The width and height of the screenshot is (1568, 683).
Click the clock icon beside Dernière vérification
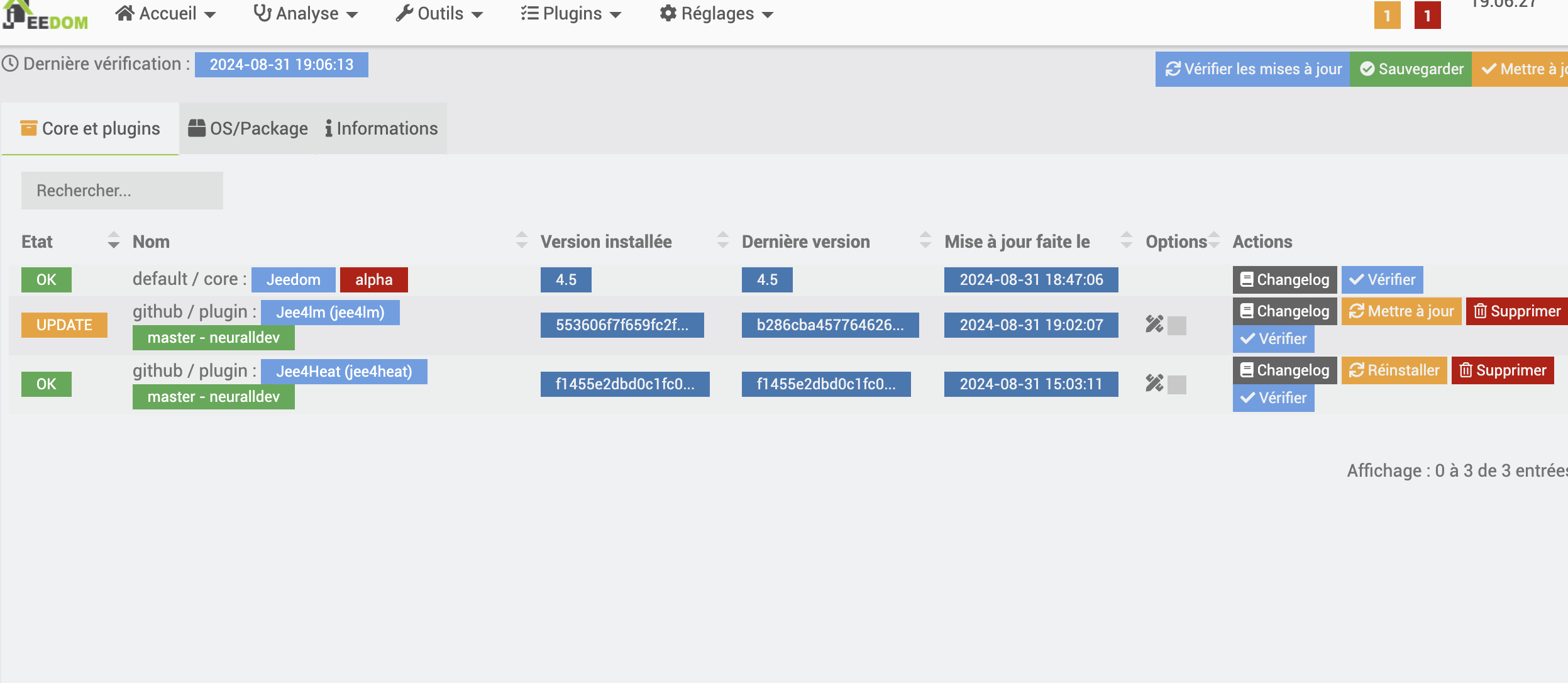coord(10,64)
